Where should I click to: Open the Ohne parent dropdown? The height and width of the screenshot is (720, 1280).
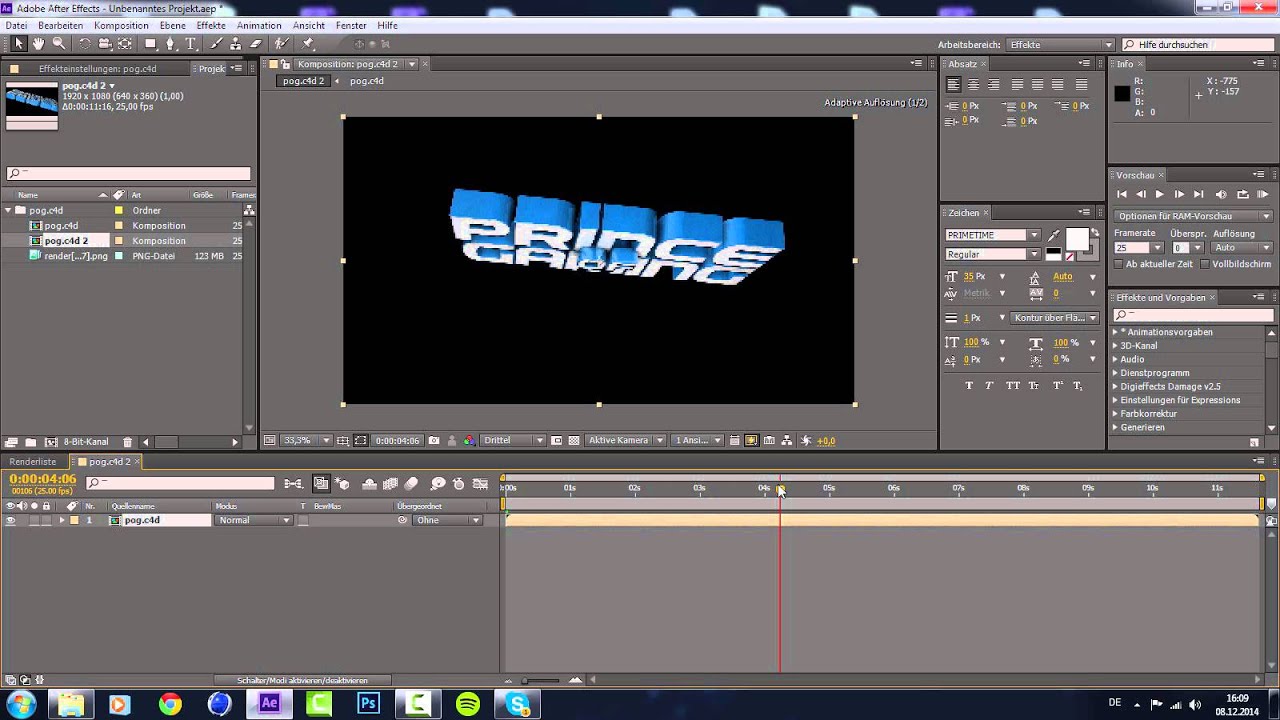coord(448,520)
